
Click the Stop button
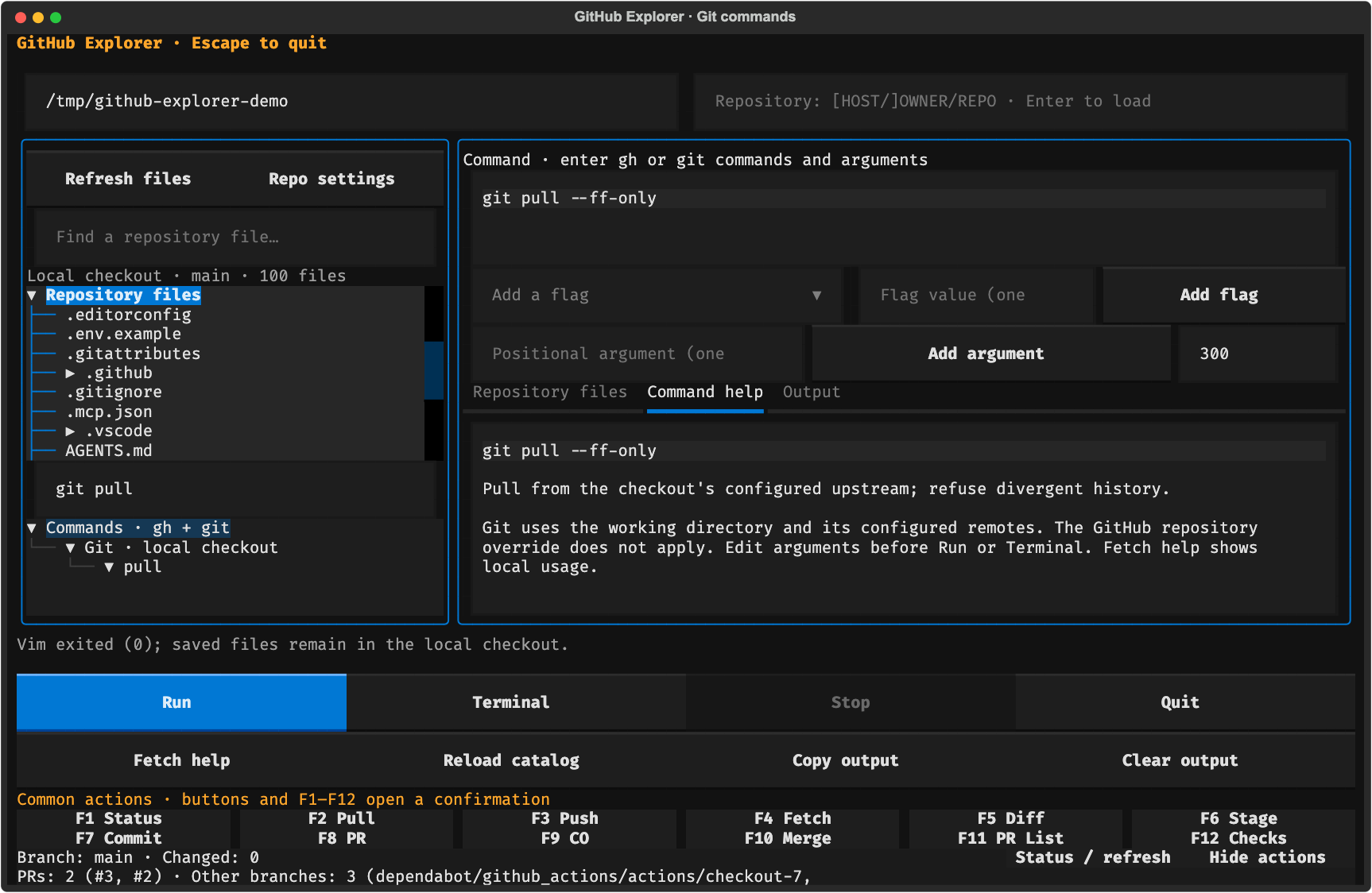[851, 702]
